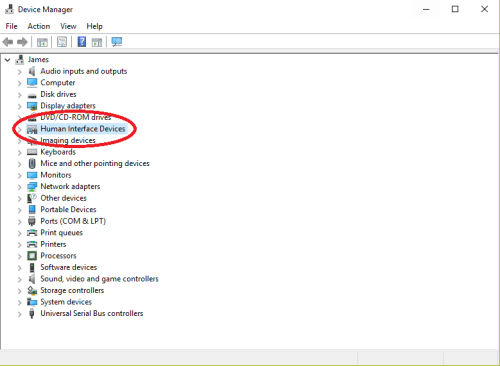Click the Audio inputs and outputs speaker icon
Image resolution: width=500 pixels, height=366 pixels.
point(32,71)
